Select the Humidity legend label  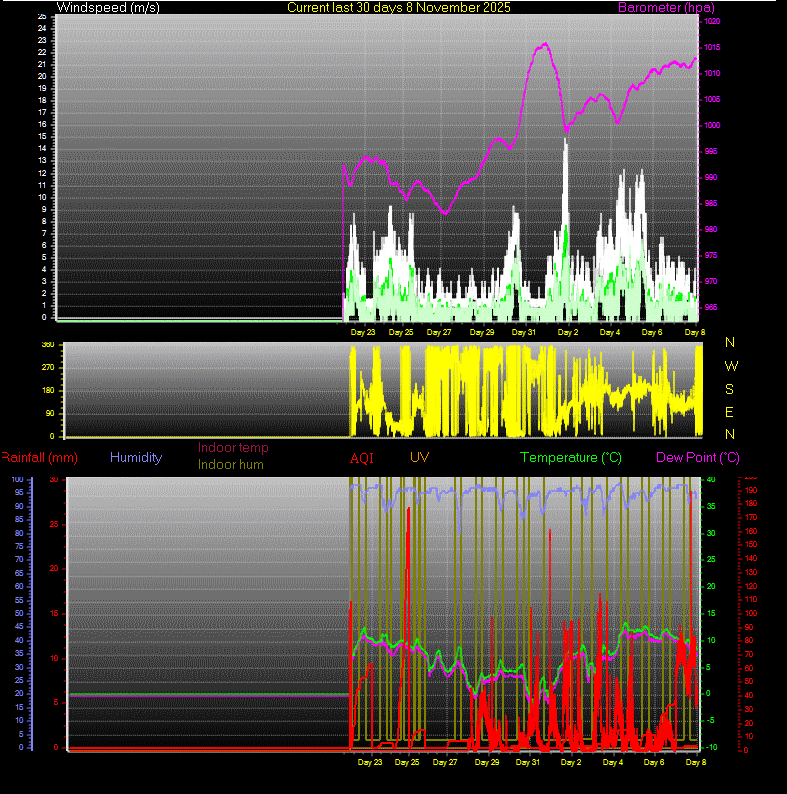pyautogui.click(x=136, y=457)
